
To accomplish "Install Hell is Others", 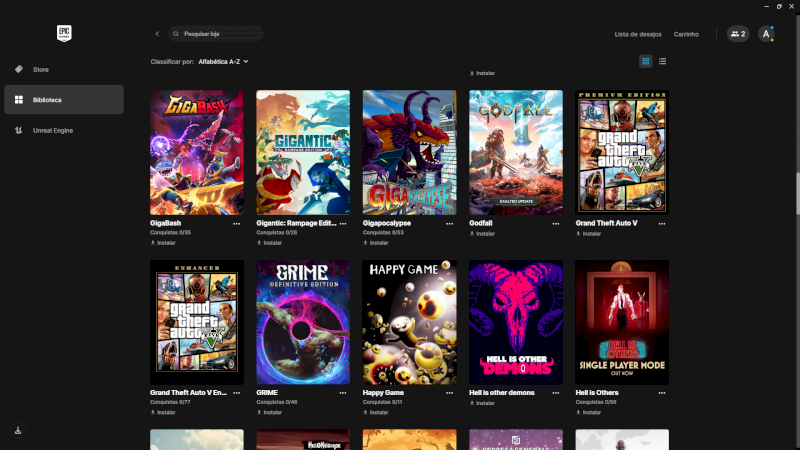I will pos(588,412).
